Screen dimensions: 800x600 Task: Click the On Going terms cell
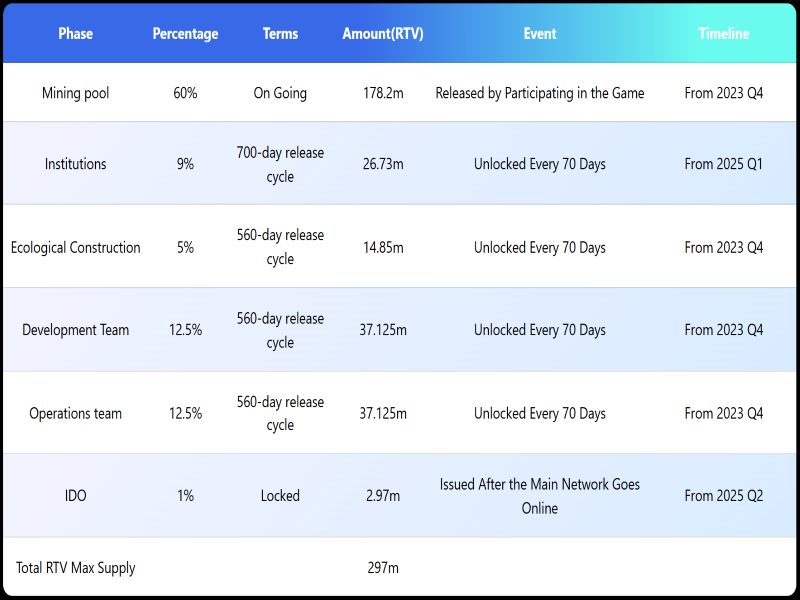coord(280,93)
